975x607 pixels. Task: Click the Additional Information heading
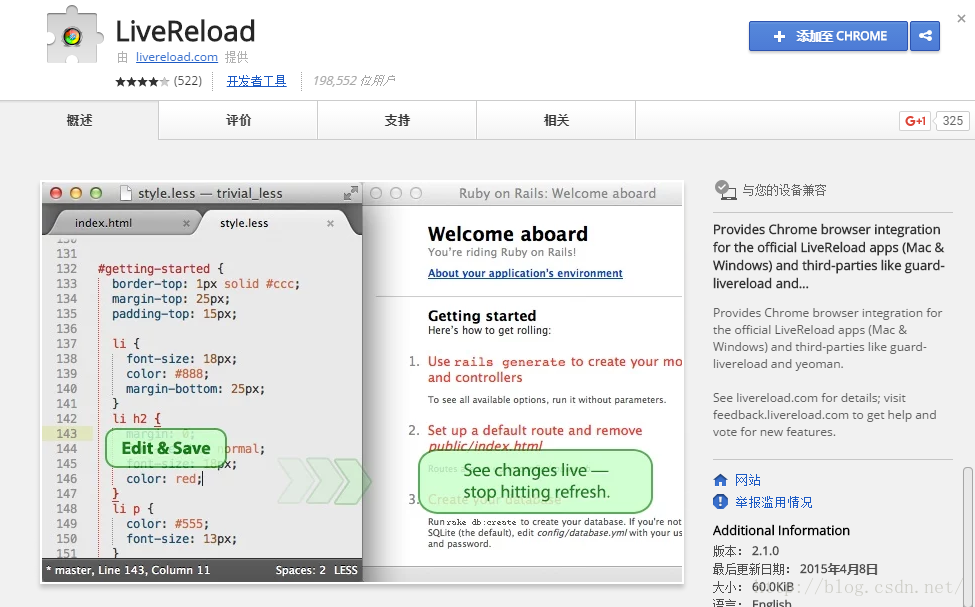(781, 531)
